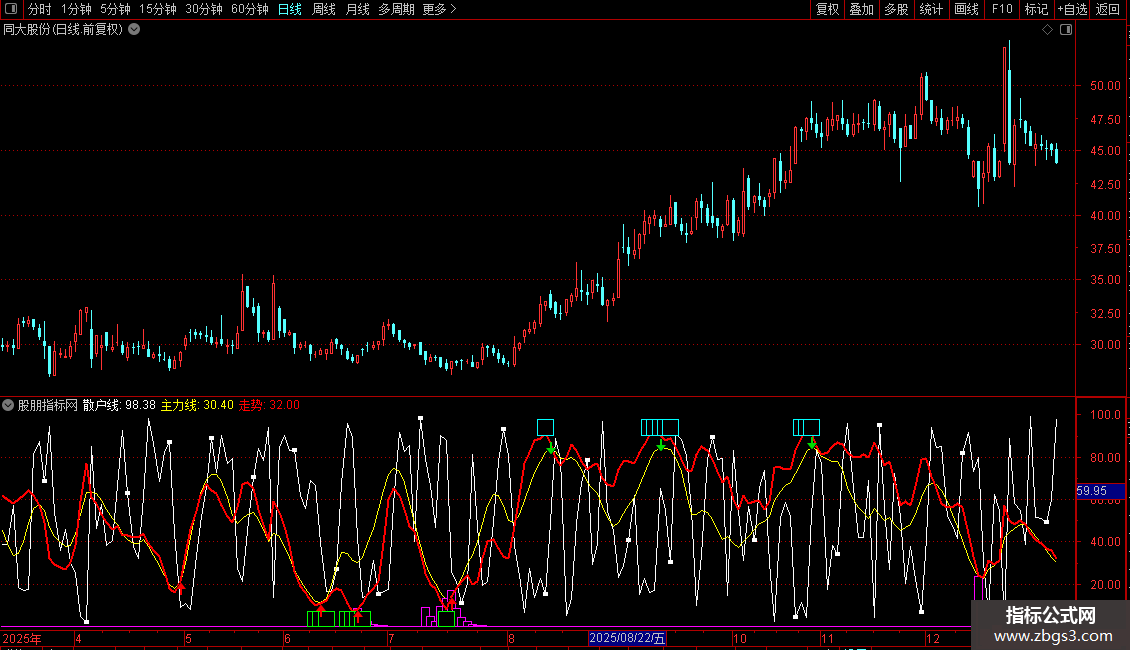
Task: Click month 7 on the time axis
Action: [391, 638]
